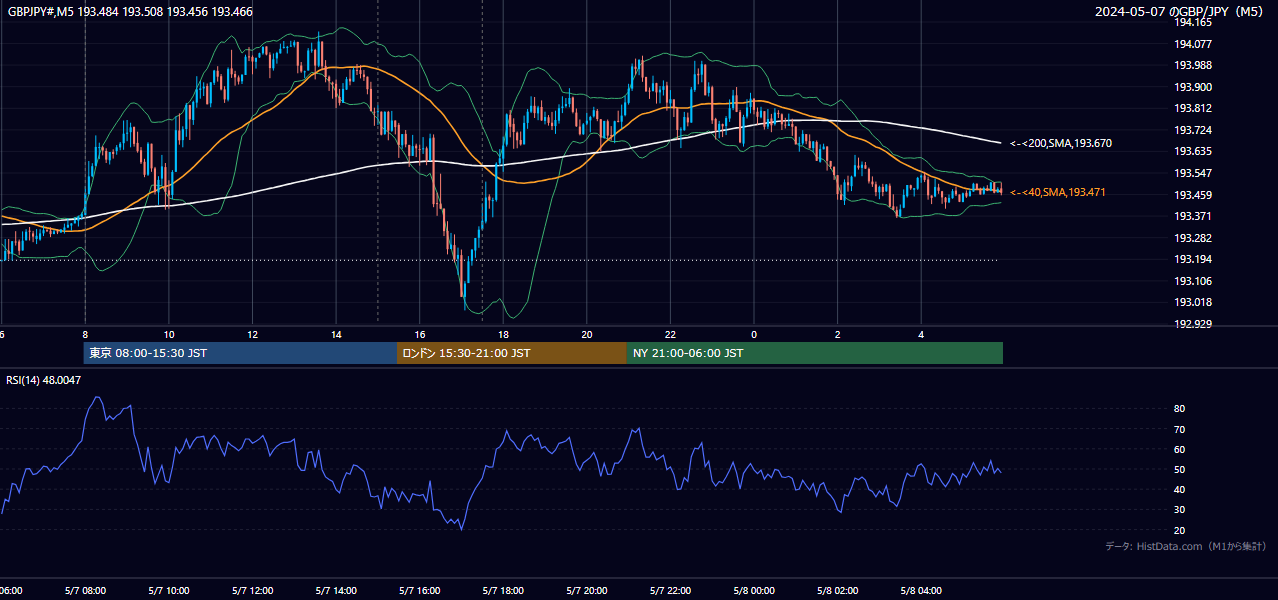This screenshot has width=1278, height=600.
Task: Click price axis value 193.547
Action: click(x=1192, y=173)
